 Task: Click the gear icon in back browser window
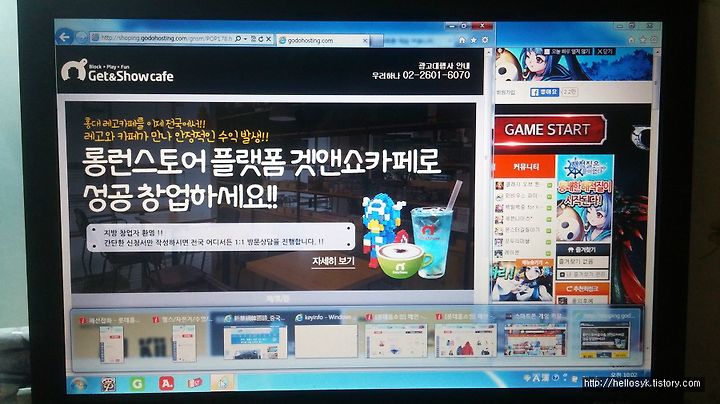654,40
